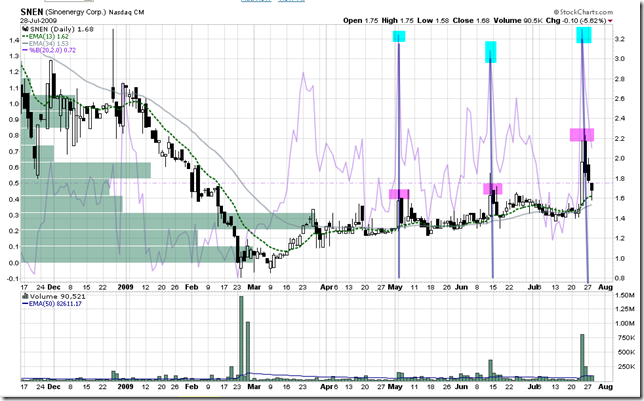Screen dimensions: 644x401
Task: Click the tallest volume bar in late February
Action: click(241, 339)
